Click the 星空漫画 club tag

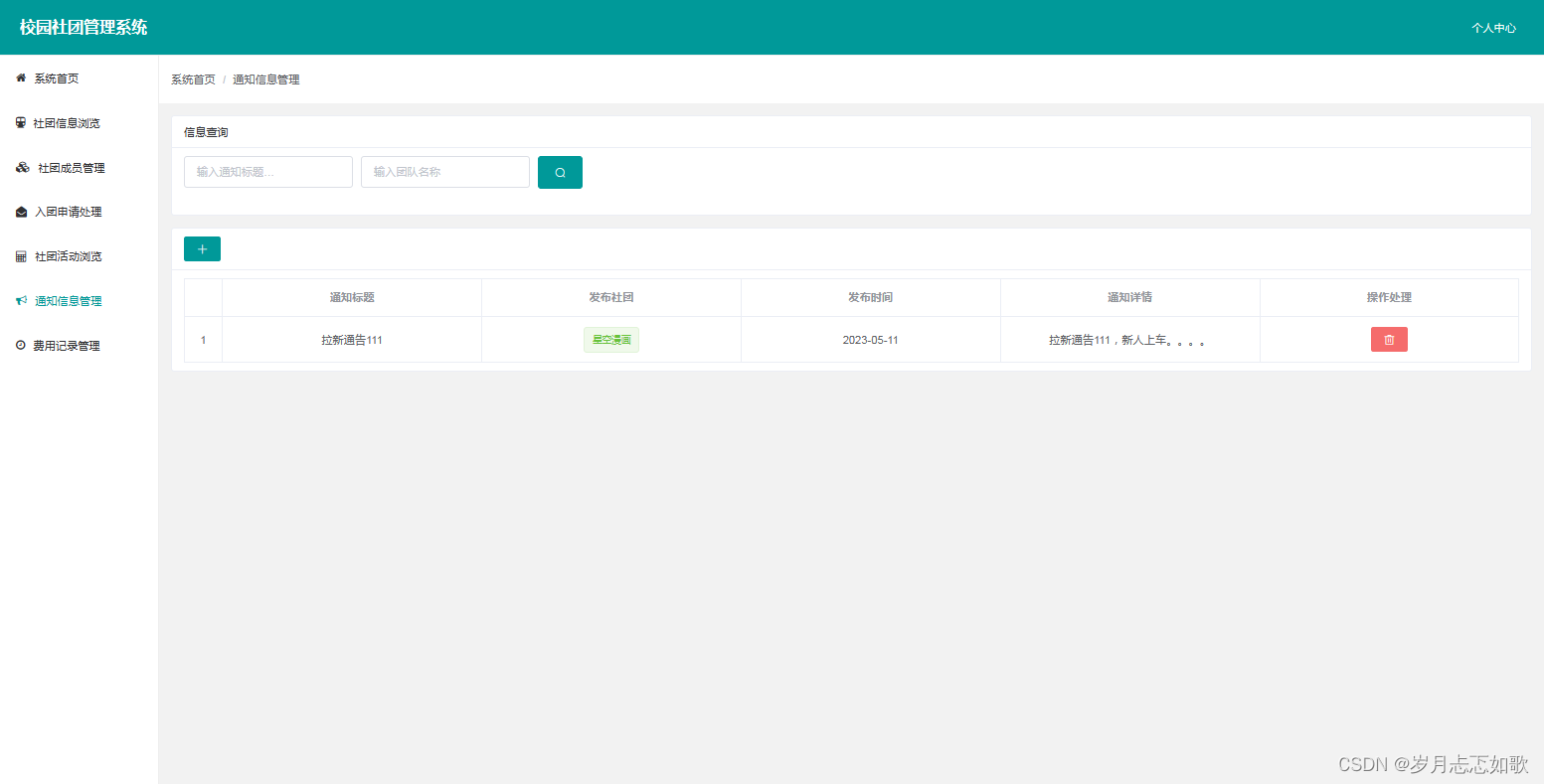pos(611,340)
